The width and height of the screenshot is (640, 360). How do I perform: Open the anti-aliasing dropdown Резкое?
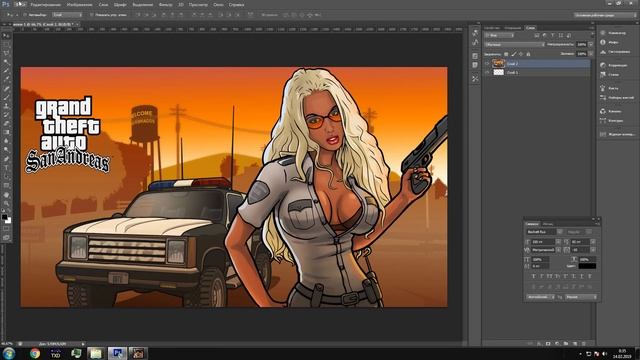(581, 297)
